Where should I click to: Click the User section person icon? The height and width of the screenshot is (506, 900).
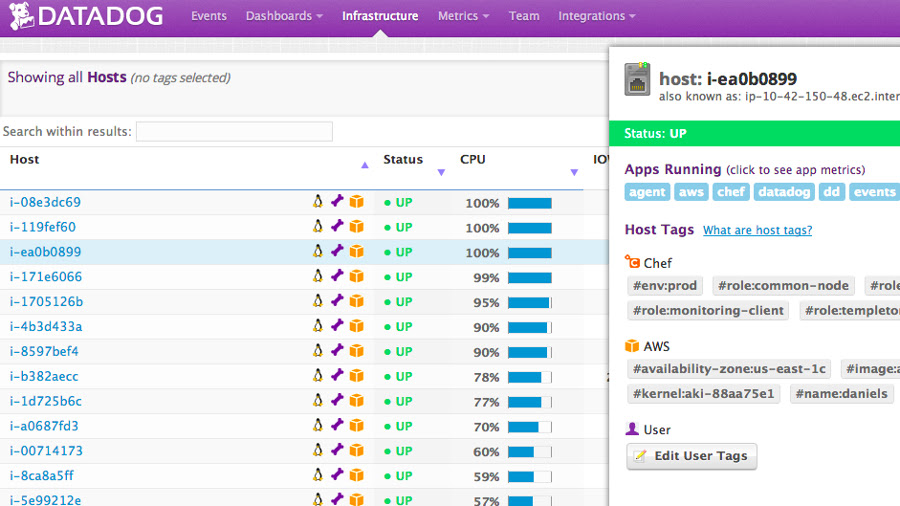click(x=632, y=429)
